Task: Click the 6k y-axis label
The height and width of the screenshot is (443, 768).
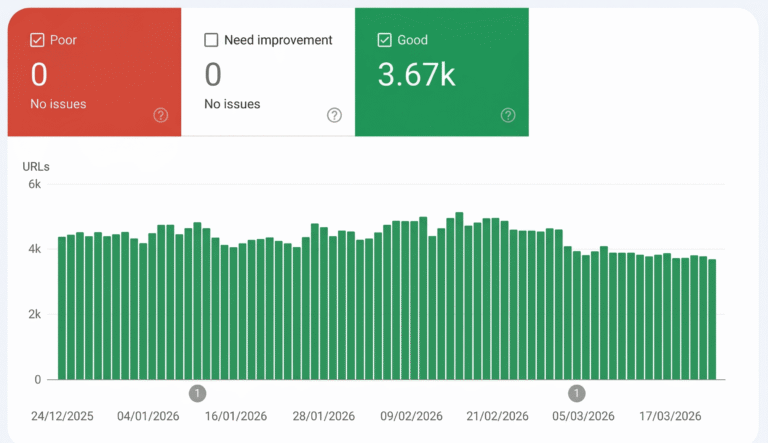Action: 34,185
